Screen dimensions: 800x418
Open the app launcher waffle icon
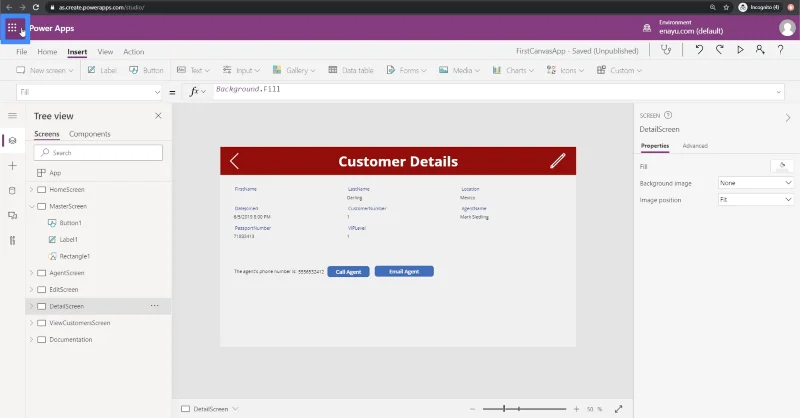click(12, 28)
